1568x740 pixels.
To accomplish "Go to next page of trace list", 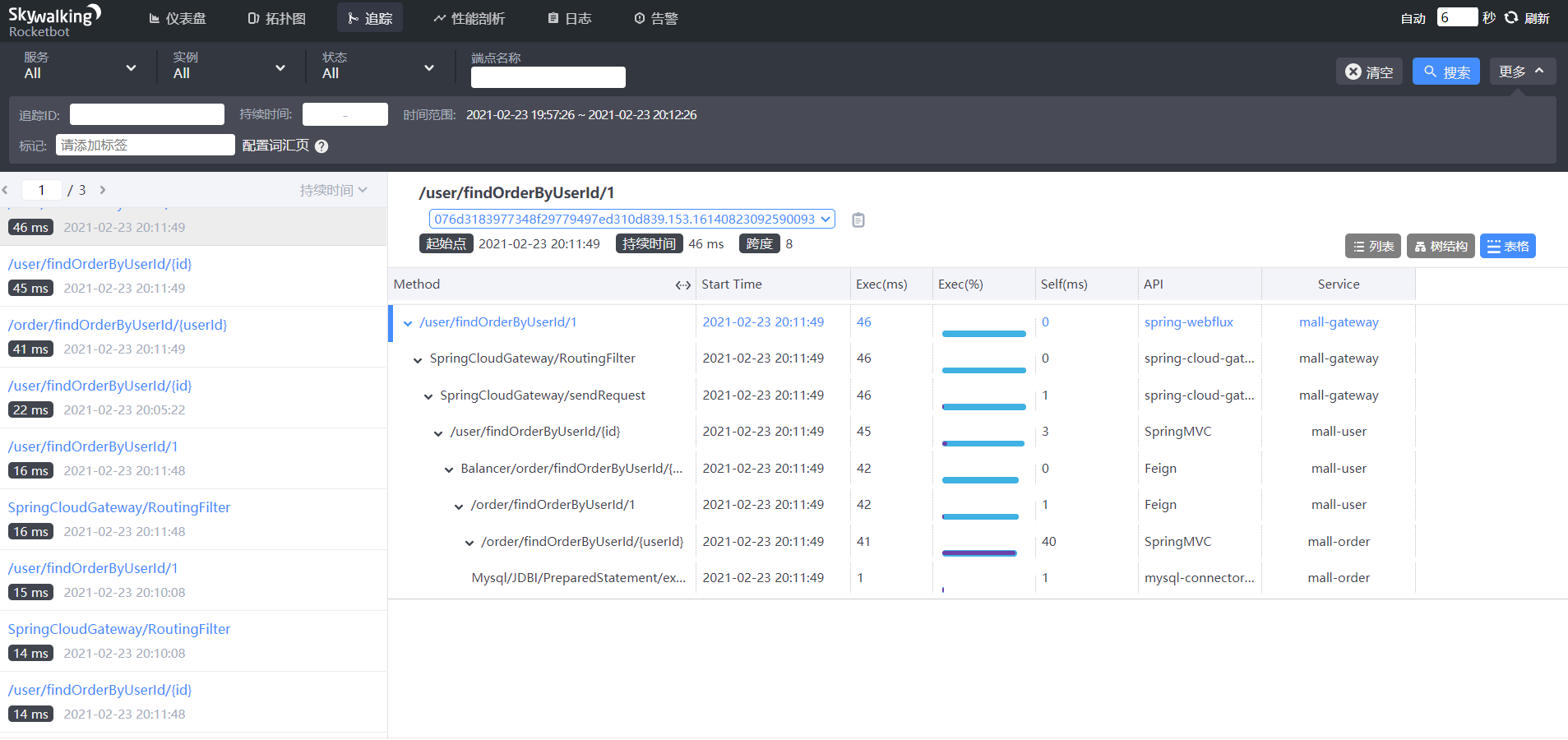I will click(103, 190).
